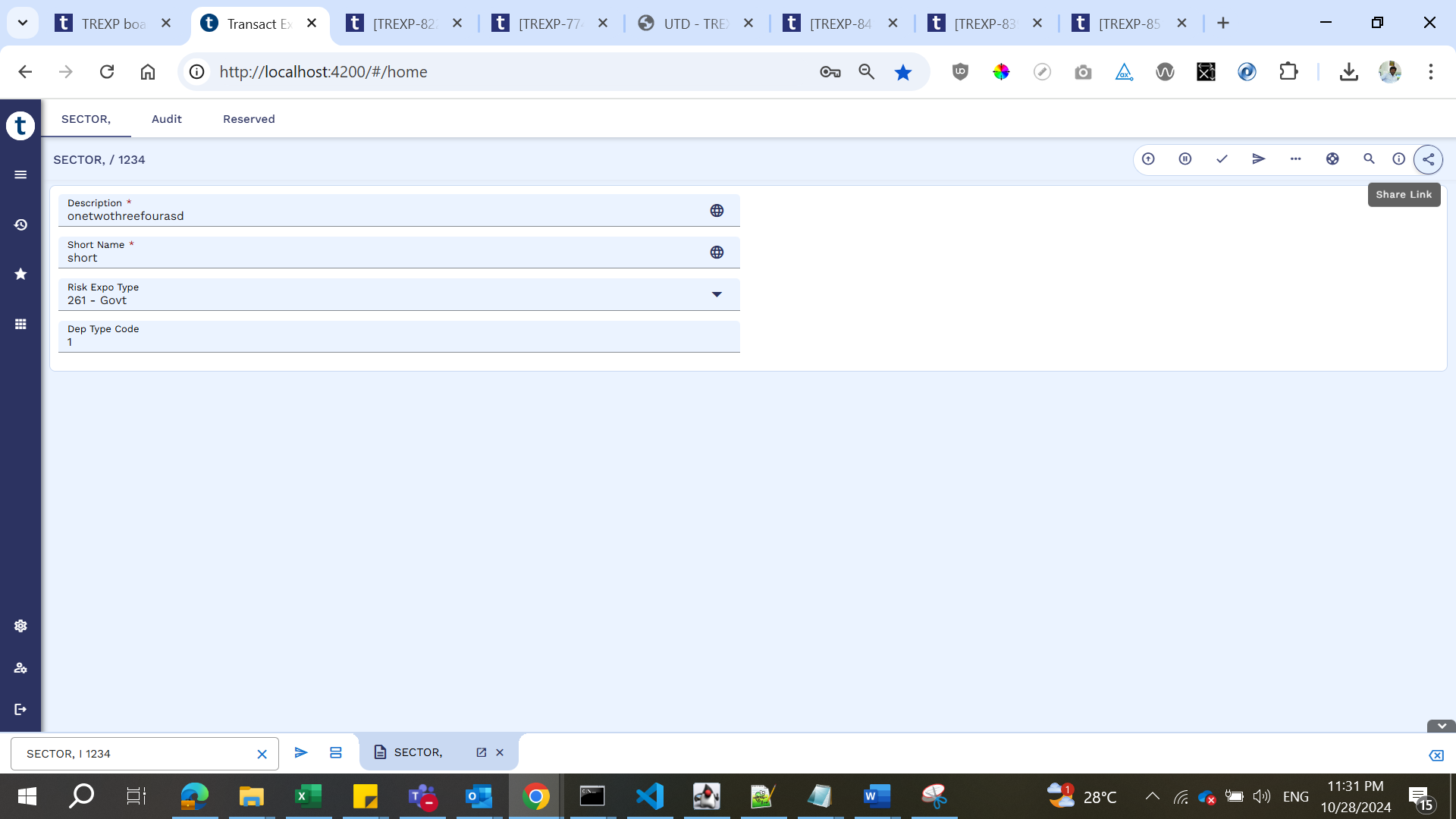Click the paper plane icon in the top toolbar
The height and width of the screenshot is (819, 1456).
[1259, 159]
